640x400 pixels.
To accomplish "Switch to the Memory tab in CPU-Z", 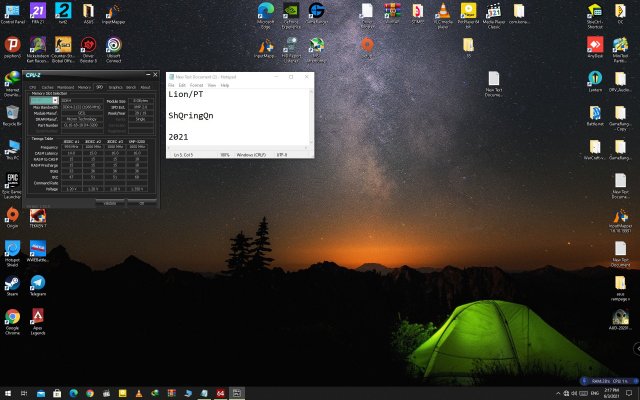I will point(84,87).
